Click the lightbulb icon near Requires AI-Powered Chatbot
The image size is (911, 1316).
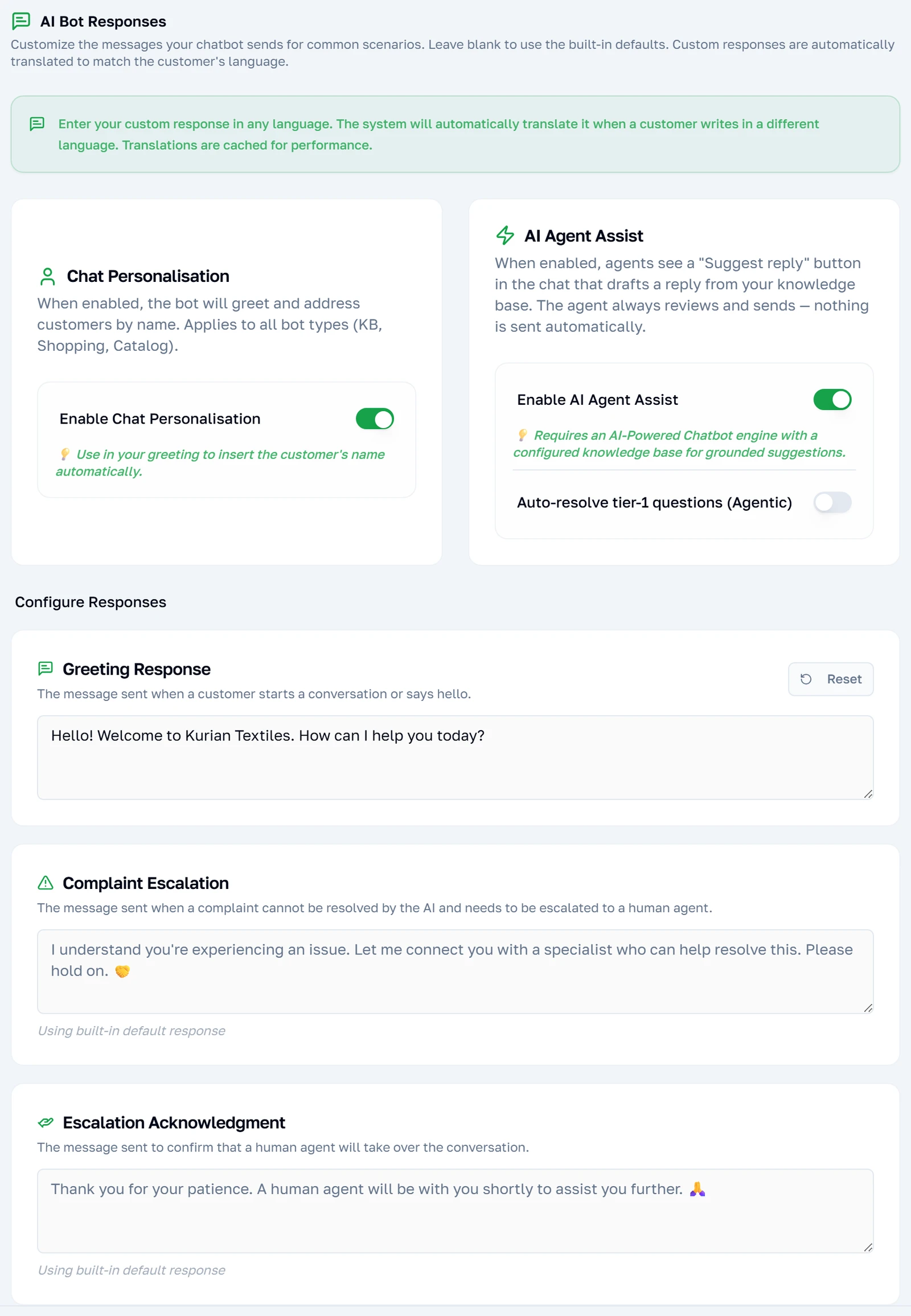522,435
